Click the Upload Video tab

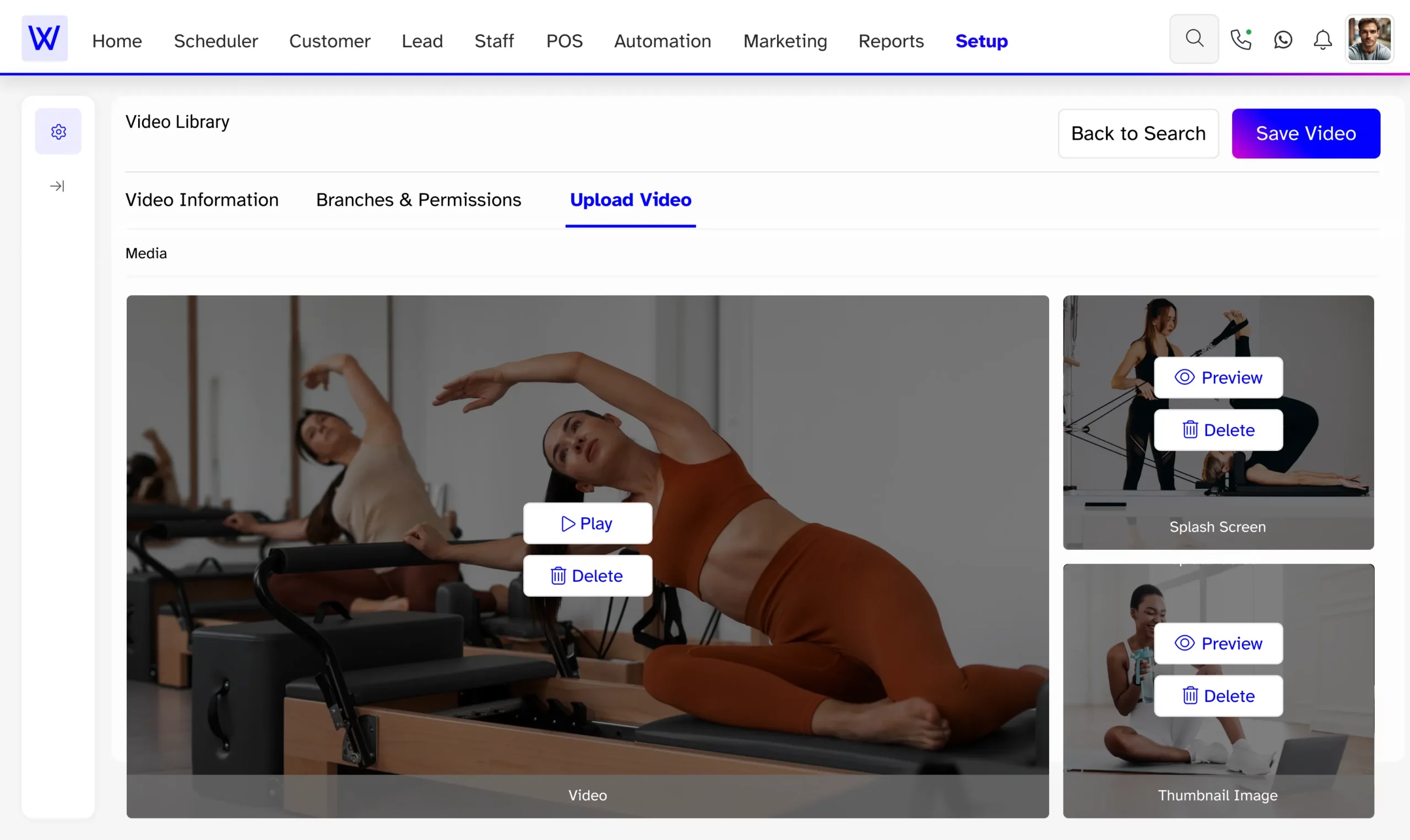coord(630,199)
